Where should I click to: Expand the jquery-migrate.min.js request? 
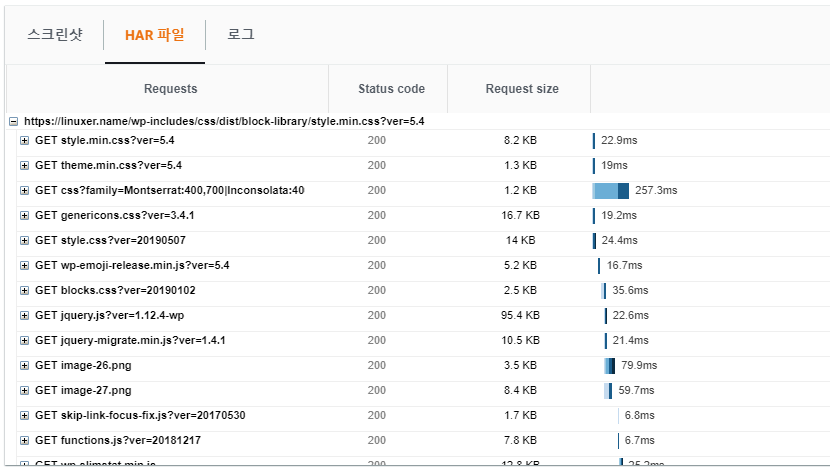pyautogui.click(x=25, y=341)
